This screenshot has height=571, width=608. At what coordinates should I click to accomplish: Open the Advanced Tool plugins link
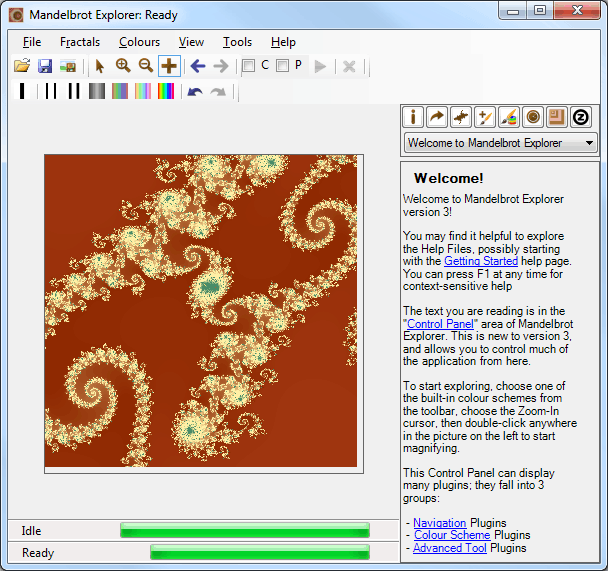click(450, 548)
